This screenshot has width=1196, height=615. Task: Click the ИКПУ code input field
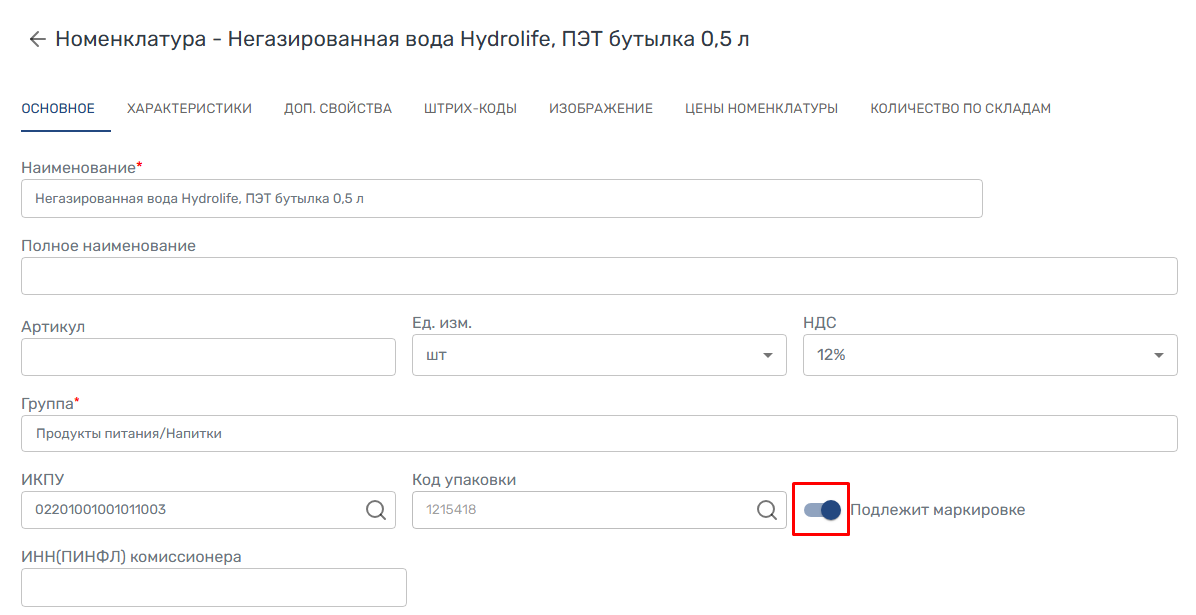coord(190,510)
